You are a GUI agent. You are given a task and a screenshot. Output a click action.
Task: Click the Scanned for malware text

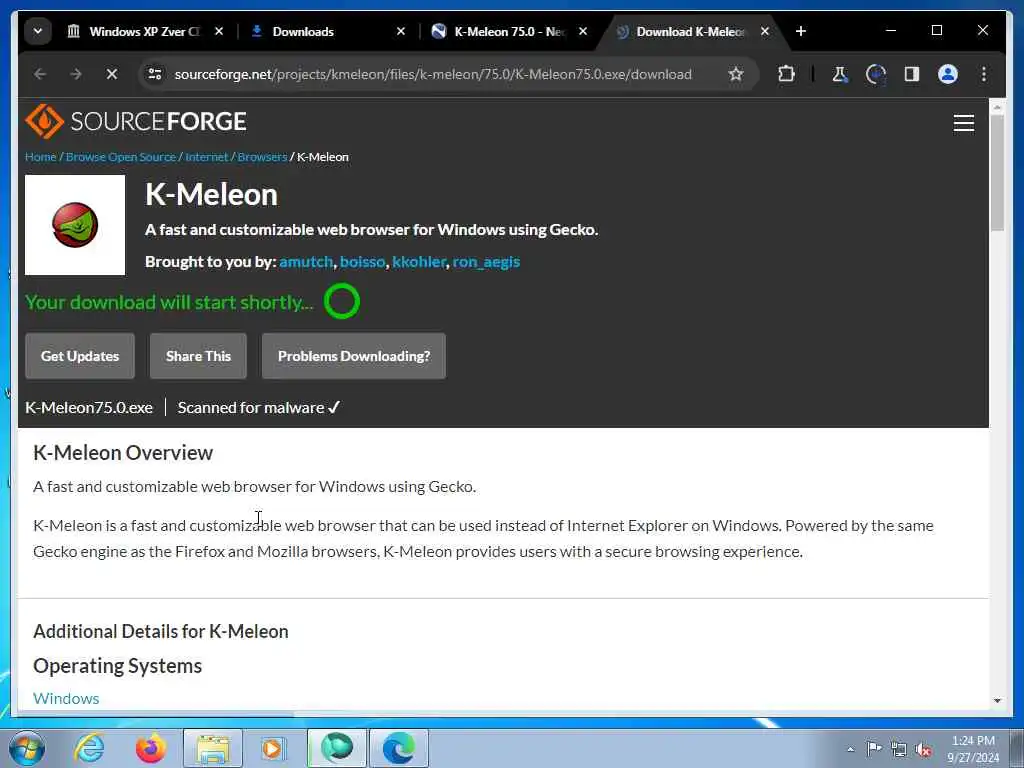coord(259,408)
